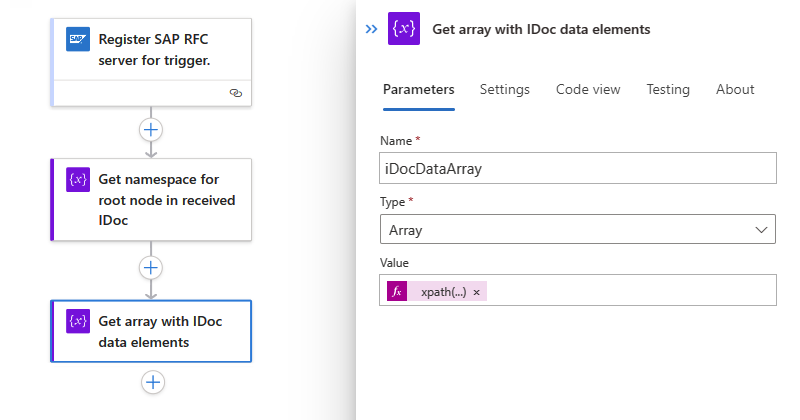Insert step after Get namespace action
The height and width of the screenshot is (420, 800).
tap(152, 268)
